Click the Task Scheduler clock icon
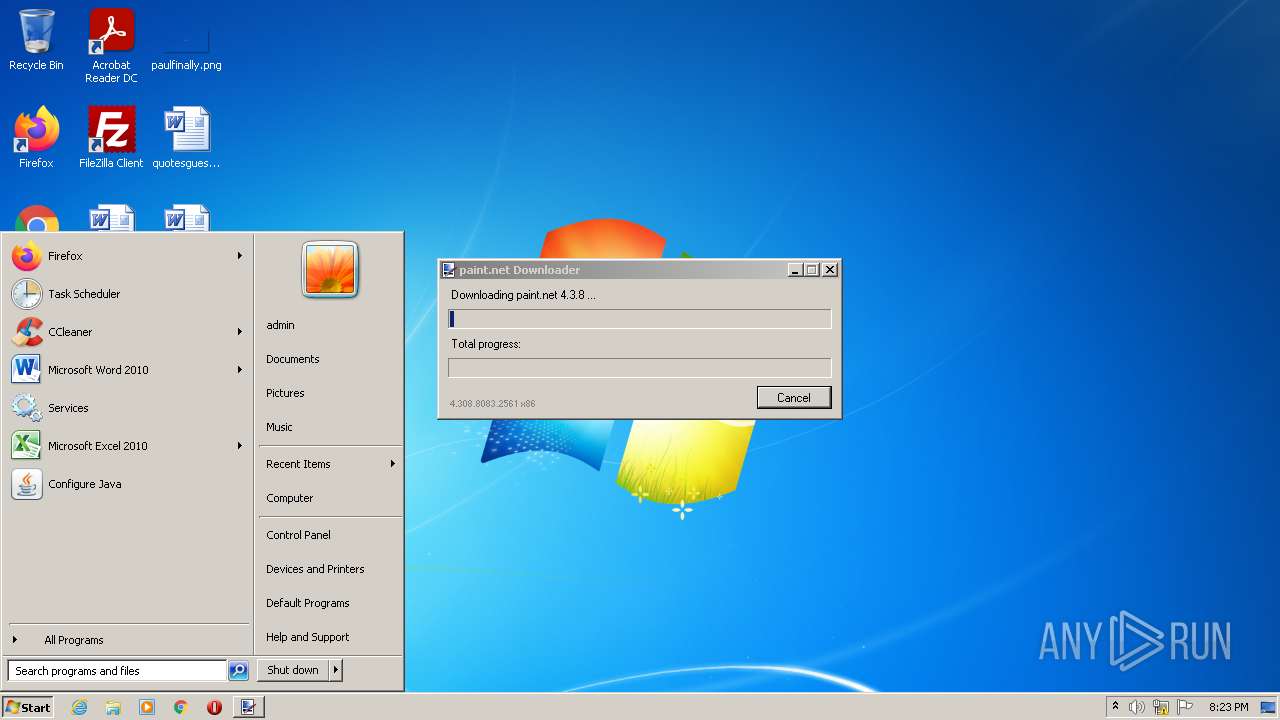This screenshot has height=720, width=1280. point(27,294)
